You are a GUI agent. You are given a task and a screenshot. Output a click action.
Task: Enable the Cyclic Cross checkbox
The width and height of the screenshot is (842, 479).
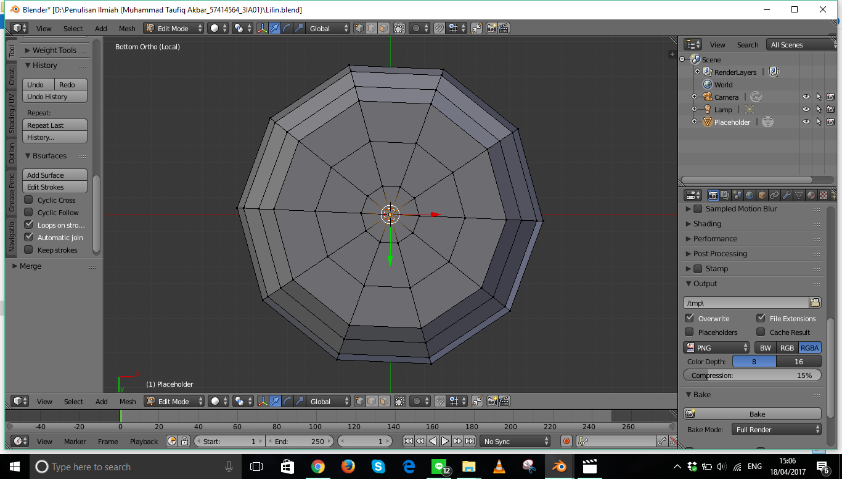29,200
